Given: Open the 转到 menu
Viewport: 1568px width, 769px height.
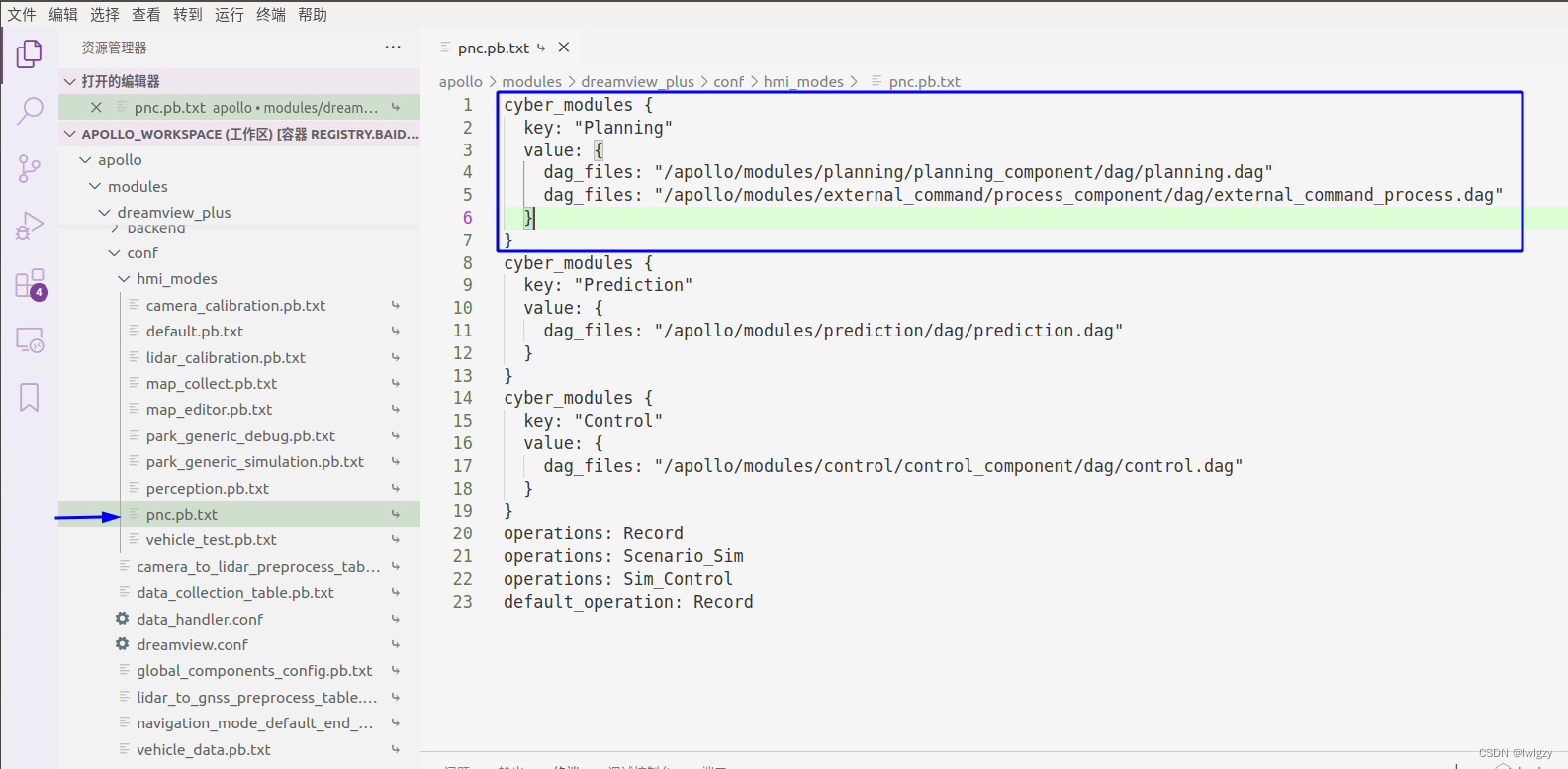Looking at the screenshot, I should (188, 15).
